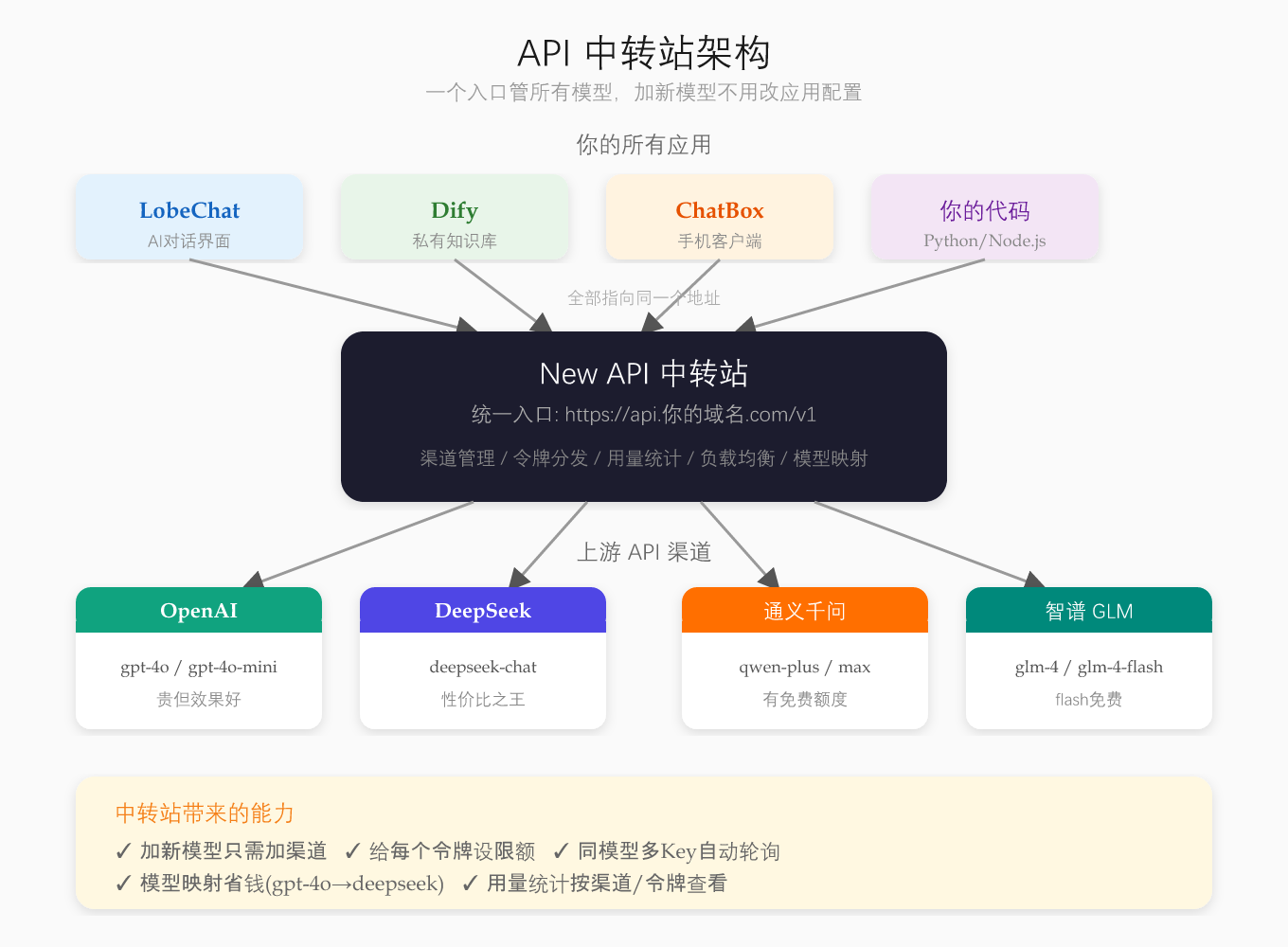Select the 通义千问 channel header
The image size is (1288, 947).
[805, 610]
